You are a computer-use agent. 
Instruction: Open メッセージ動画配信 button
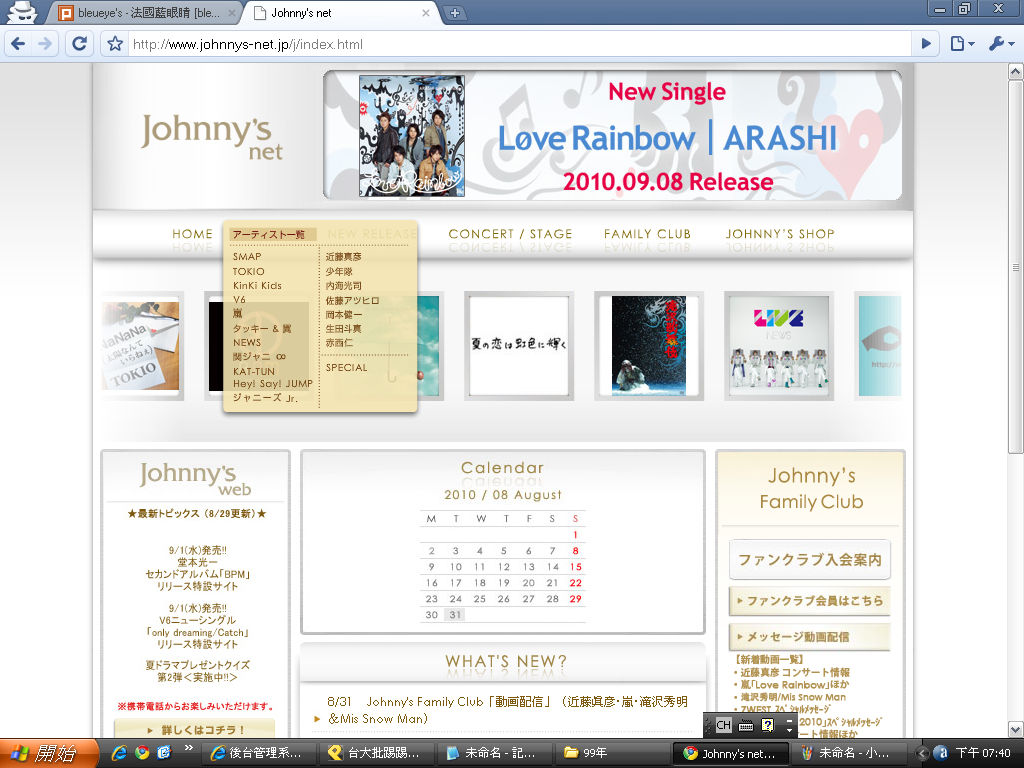tap(810, 637)
